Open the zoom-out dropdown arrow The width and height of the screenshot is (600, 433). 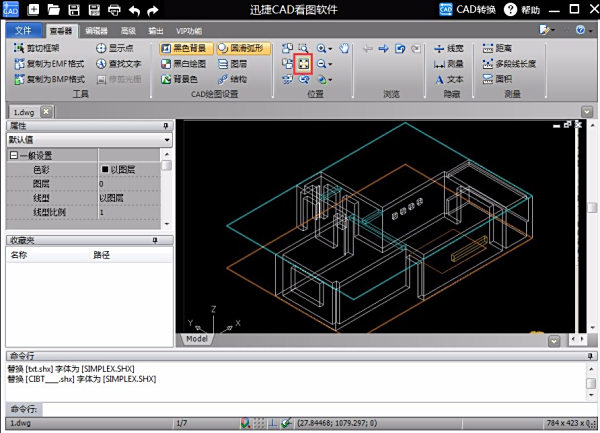coord(330,65)
